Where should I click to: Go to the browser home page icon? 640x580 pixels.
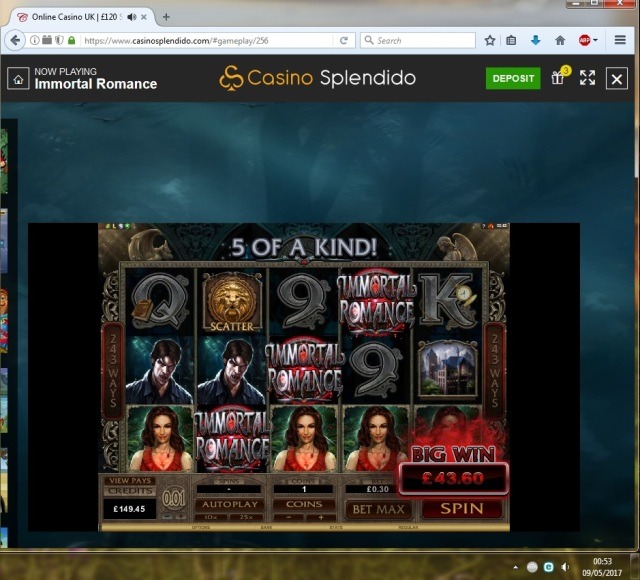[x=560, y=40]
